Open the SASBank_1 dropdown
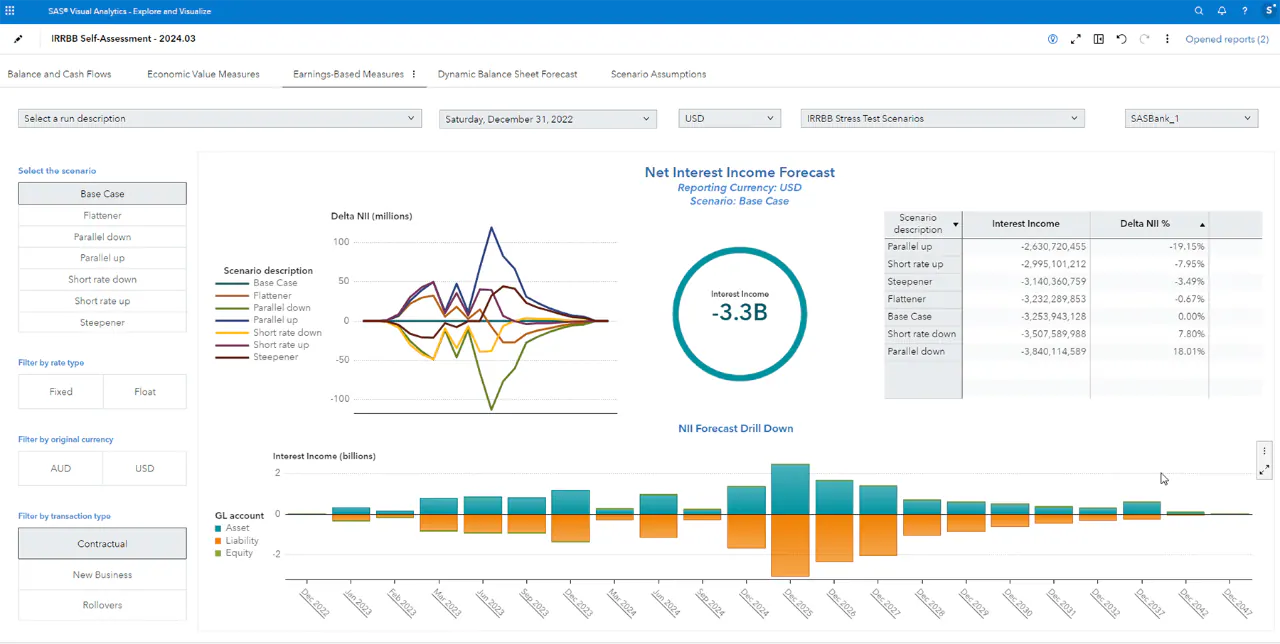 click(x=1190, y=118)
